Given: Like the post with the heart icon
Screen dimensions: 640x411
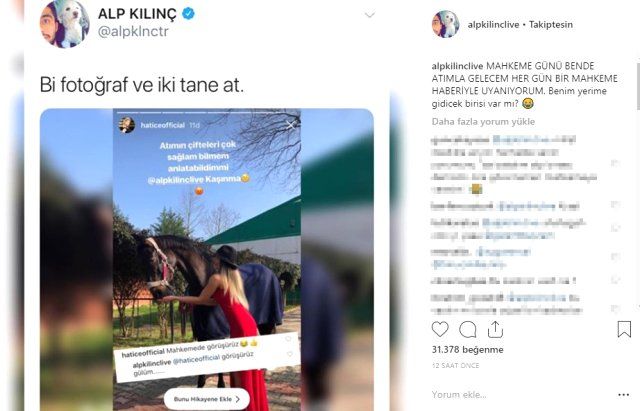Looking at the screenshot, I should tap(440, 329).
